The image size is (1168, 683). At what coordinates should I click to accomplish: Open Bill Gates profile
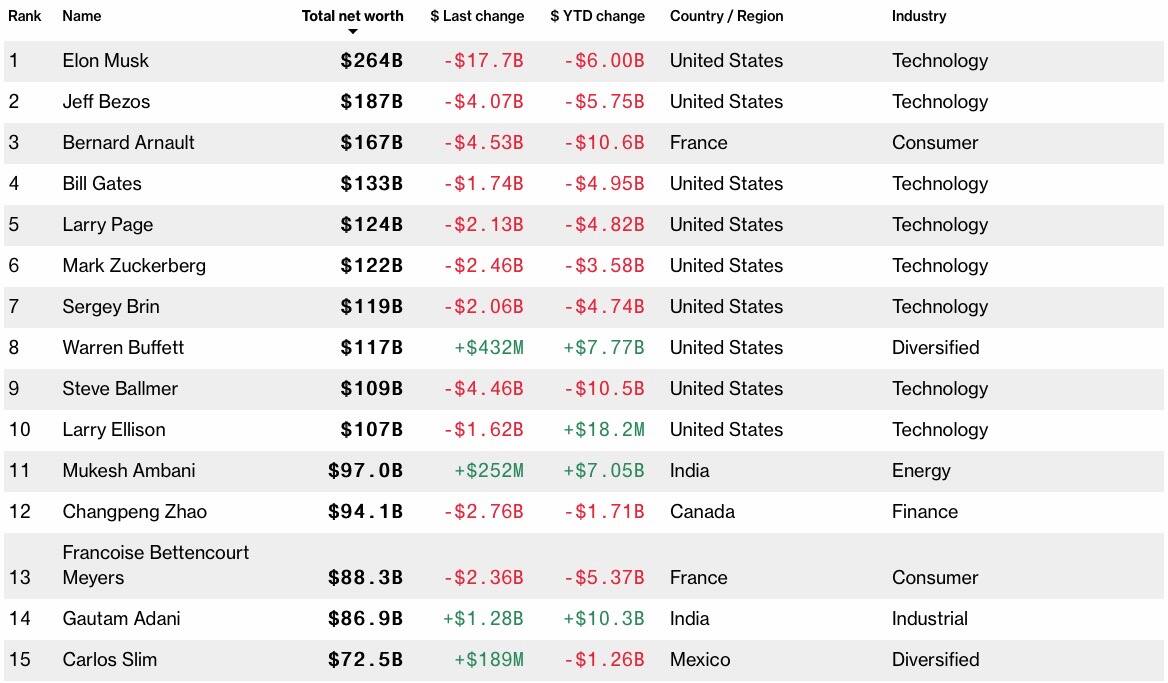pos(102,184)
